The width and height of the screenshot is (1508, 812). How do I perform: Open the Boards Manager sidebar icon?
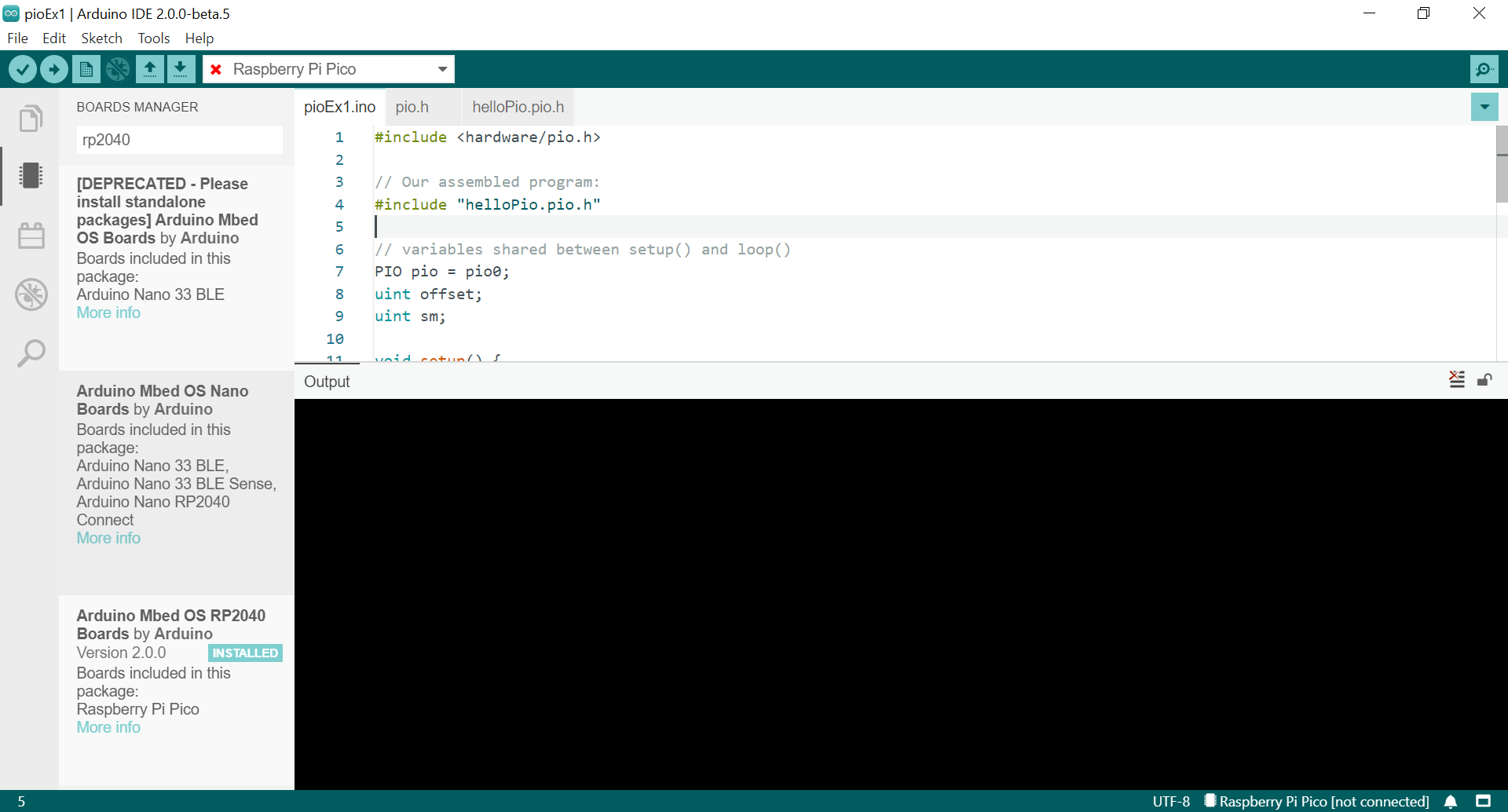pos(31,176)
